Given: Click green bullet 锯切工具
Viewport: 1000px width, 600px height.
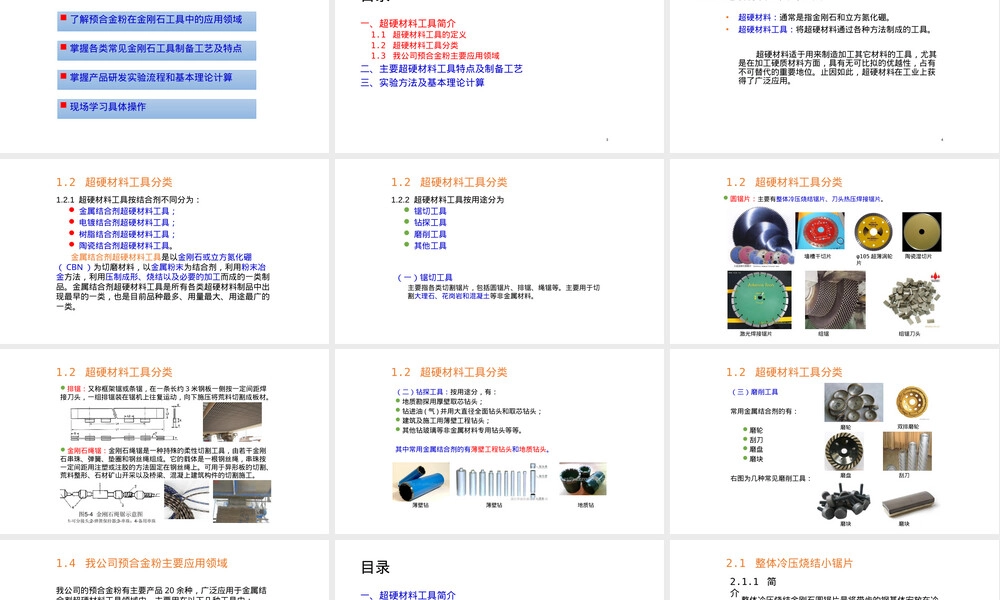Looking at the screenshot, I should tap(430, 211).
